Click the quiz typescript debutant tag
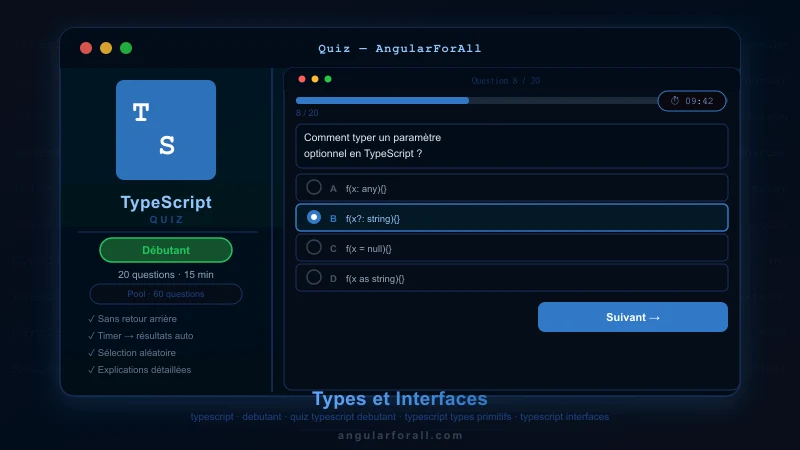Image resolution: width=800 pixels, height=450 pixels. (343, 417)
